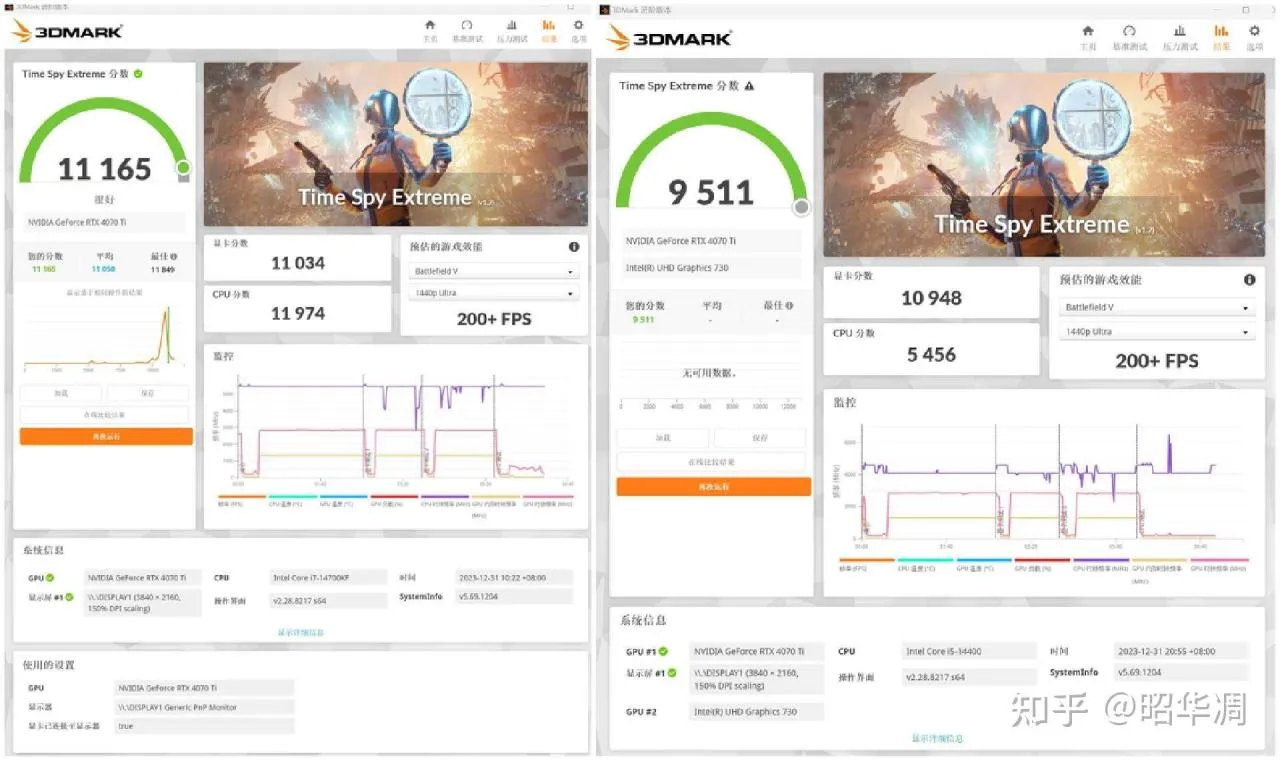Open Benchmarks tab in left 3DMark window
The width and height of the screenshot is (1280, 761).
(x=467, y=30)
